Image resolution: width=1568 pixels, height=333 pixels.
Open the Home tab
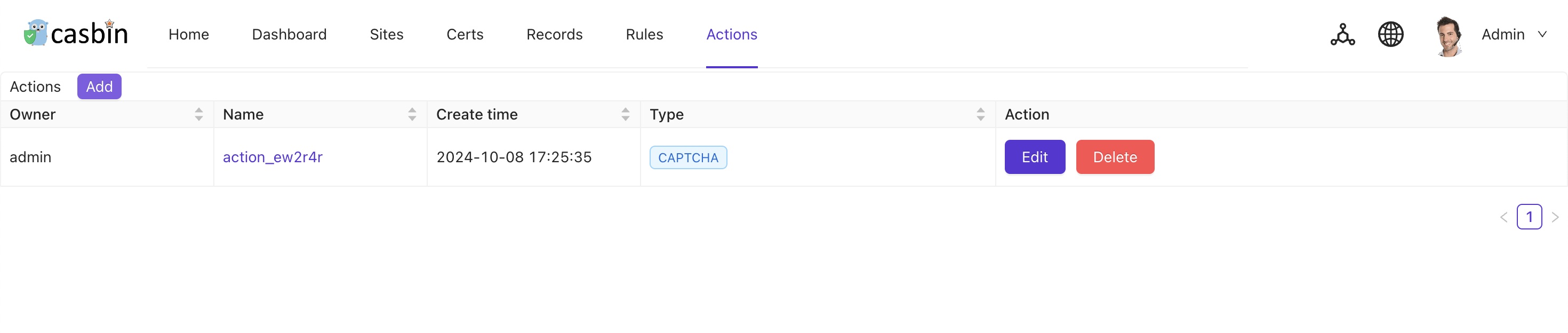tap(189, 35)
